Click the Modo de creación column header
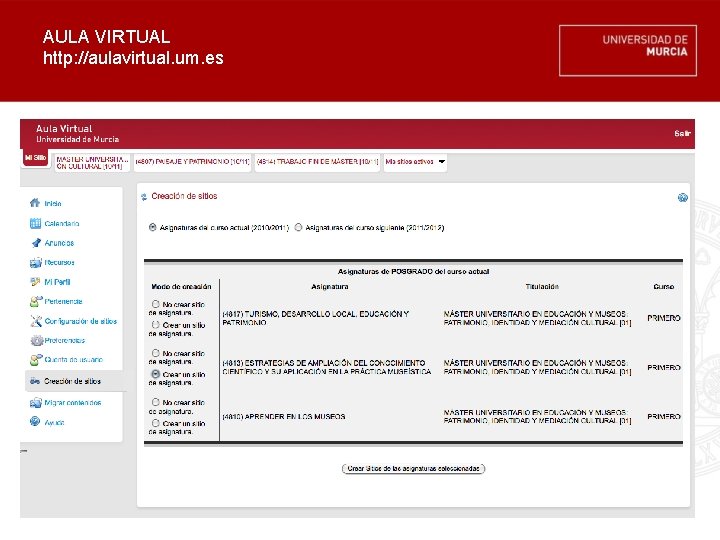This screenshot has height=540, width=720. (181, 287)
